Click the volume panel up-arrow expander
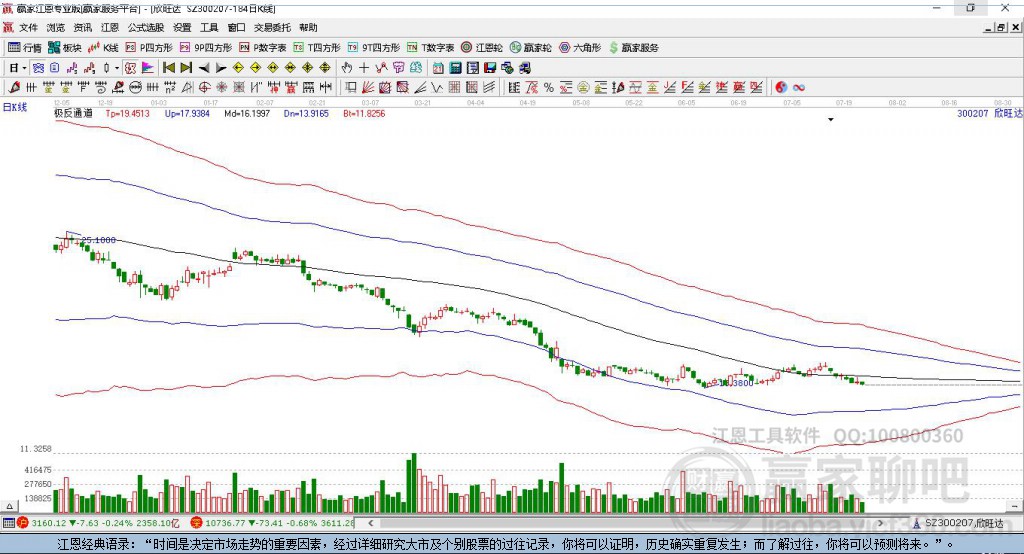Screen dimensions: 1024x554 9,506
